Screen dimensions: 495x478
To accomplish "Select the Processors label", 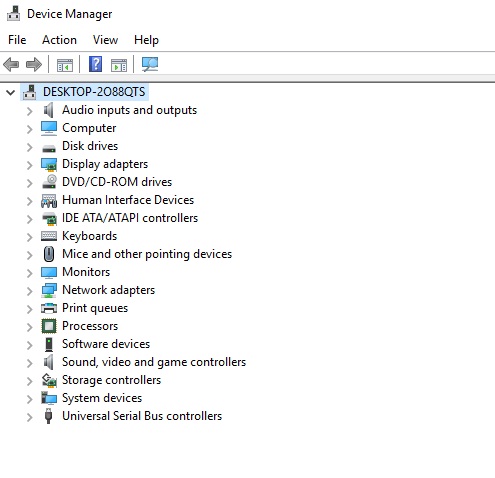I will coord(90,326).
